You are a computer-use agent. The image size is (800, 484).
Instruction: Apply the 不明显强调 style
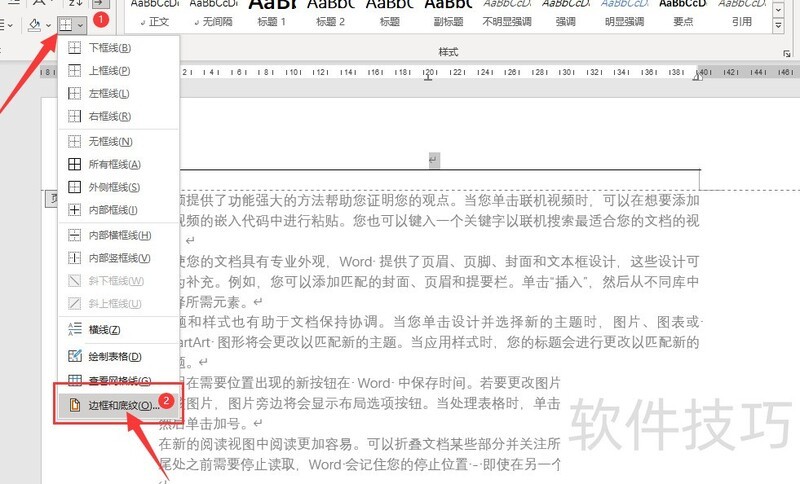(x=507, y=12)
